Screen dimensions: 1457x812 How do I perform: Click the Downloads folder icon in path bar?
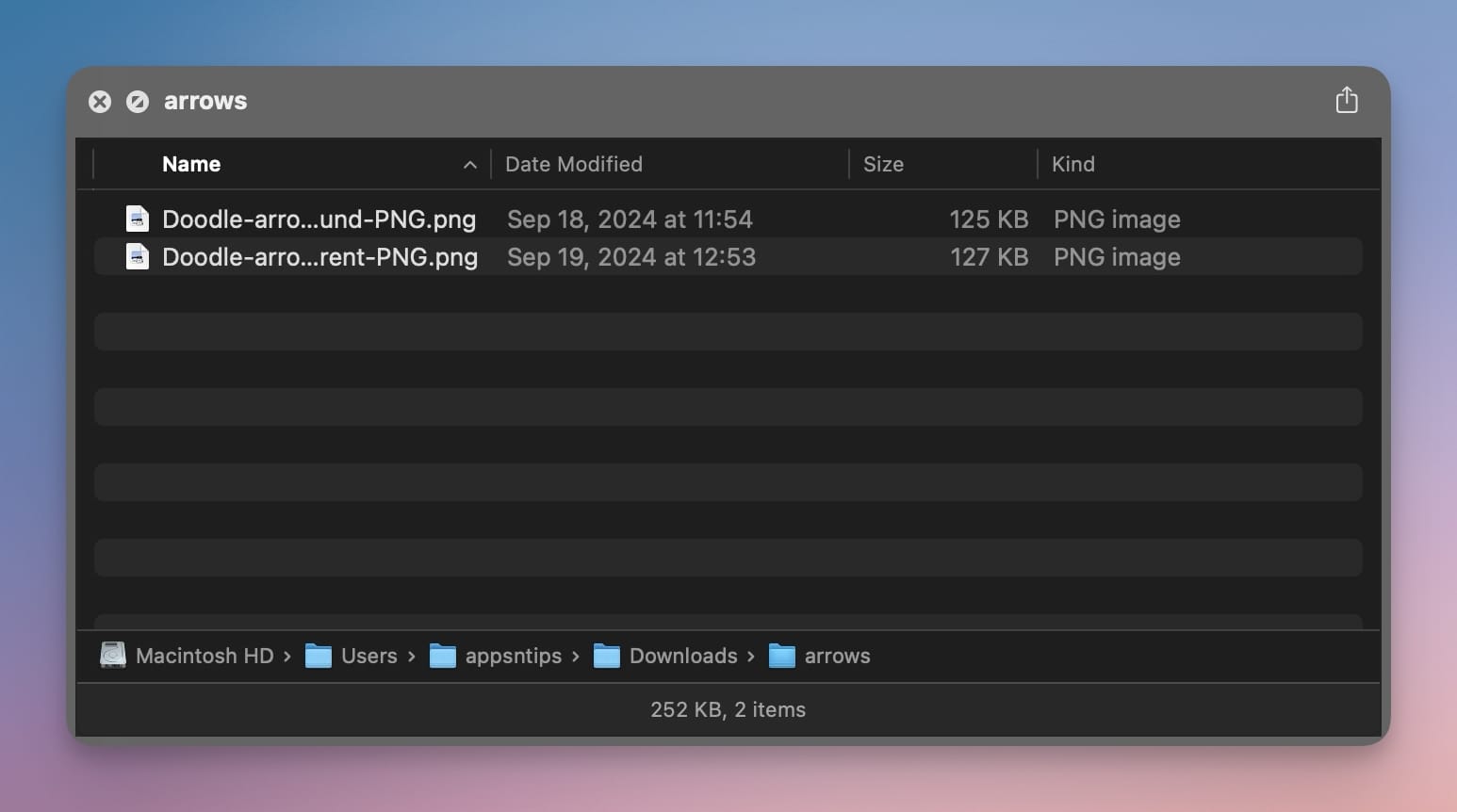[x=608, y=655]
